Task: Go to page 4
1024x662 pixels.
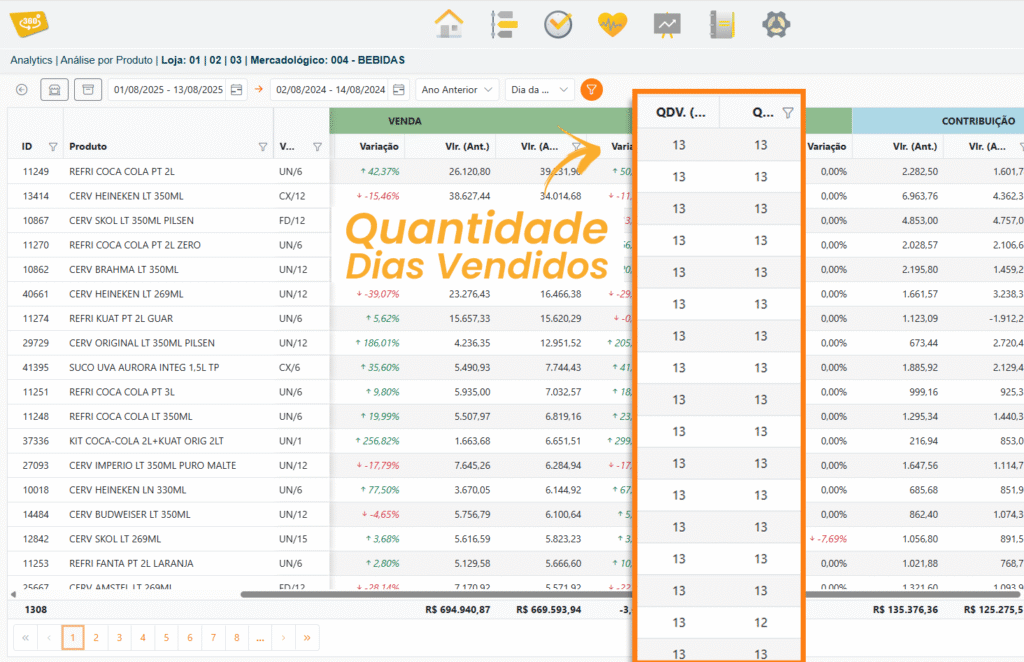Action: coord(143,638)
